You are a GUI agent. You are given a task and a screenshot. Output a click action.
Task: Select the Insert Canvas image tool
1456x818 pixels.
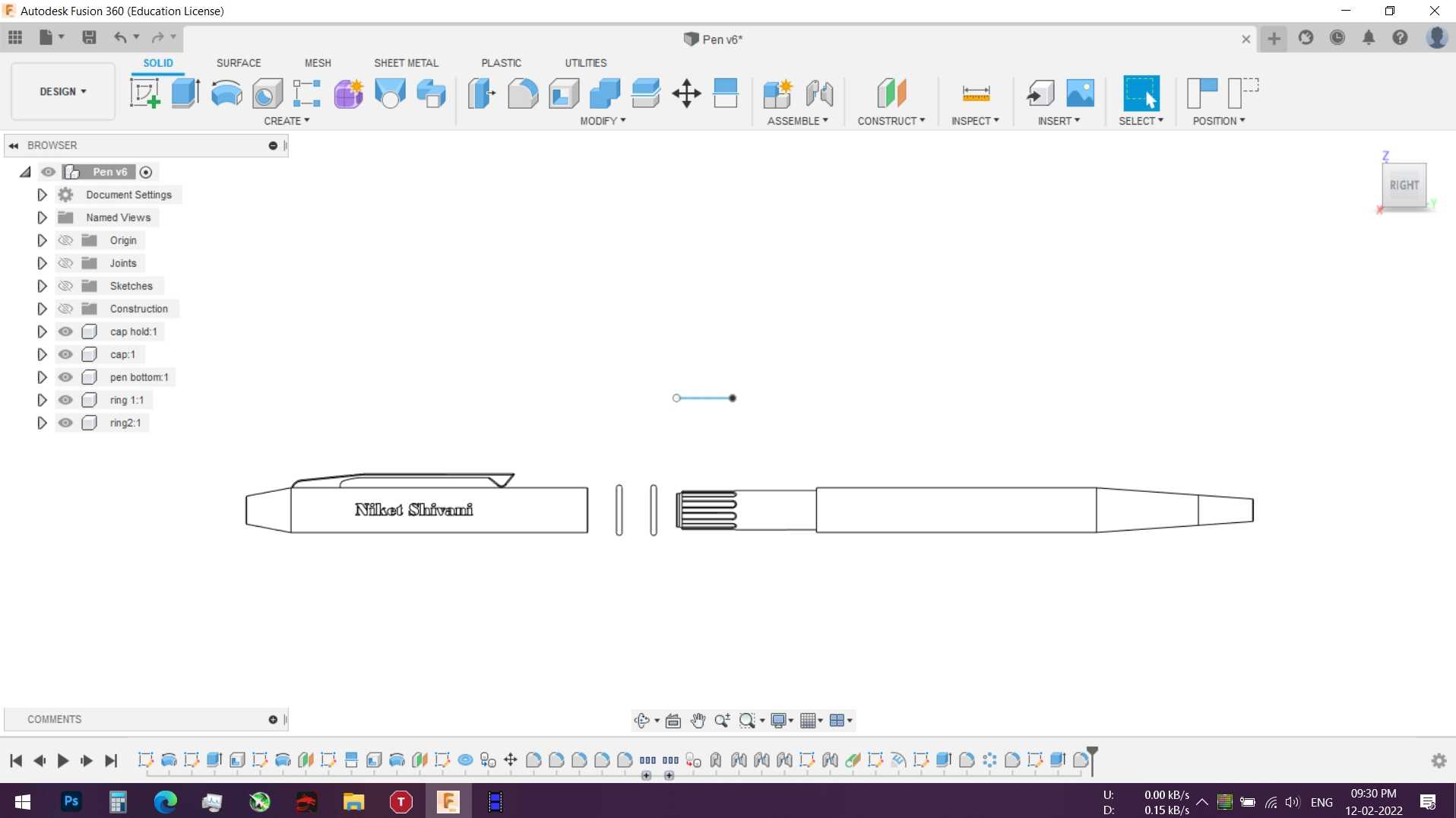pyautogui.click(x=1081, y=94)
